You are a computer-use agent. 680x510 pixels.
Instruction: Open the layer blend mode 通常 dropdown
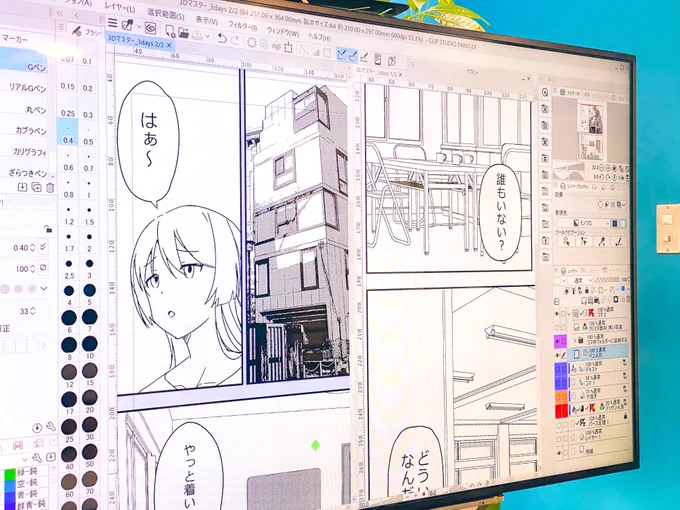[582, 280]
